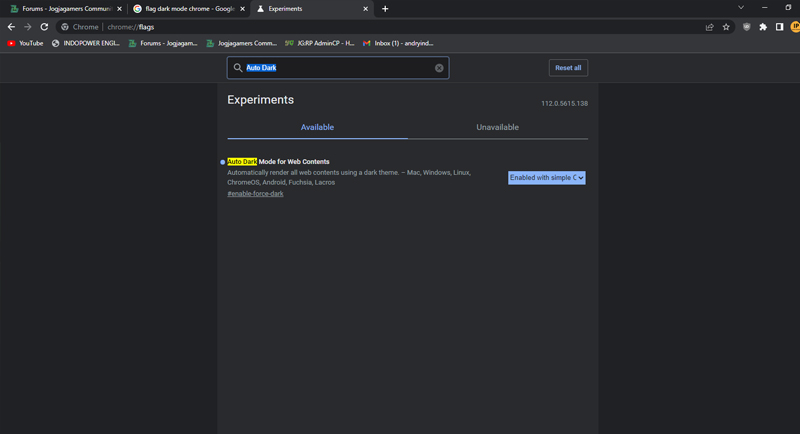Switch to flag dark mode chrome Google tab
The height and width of the screenshot is (434, 800).
(189, 9)
